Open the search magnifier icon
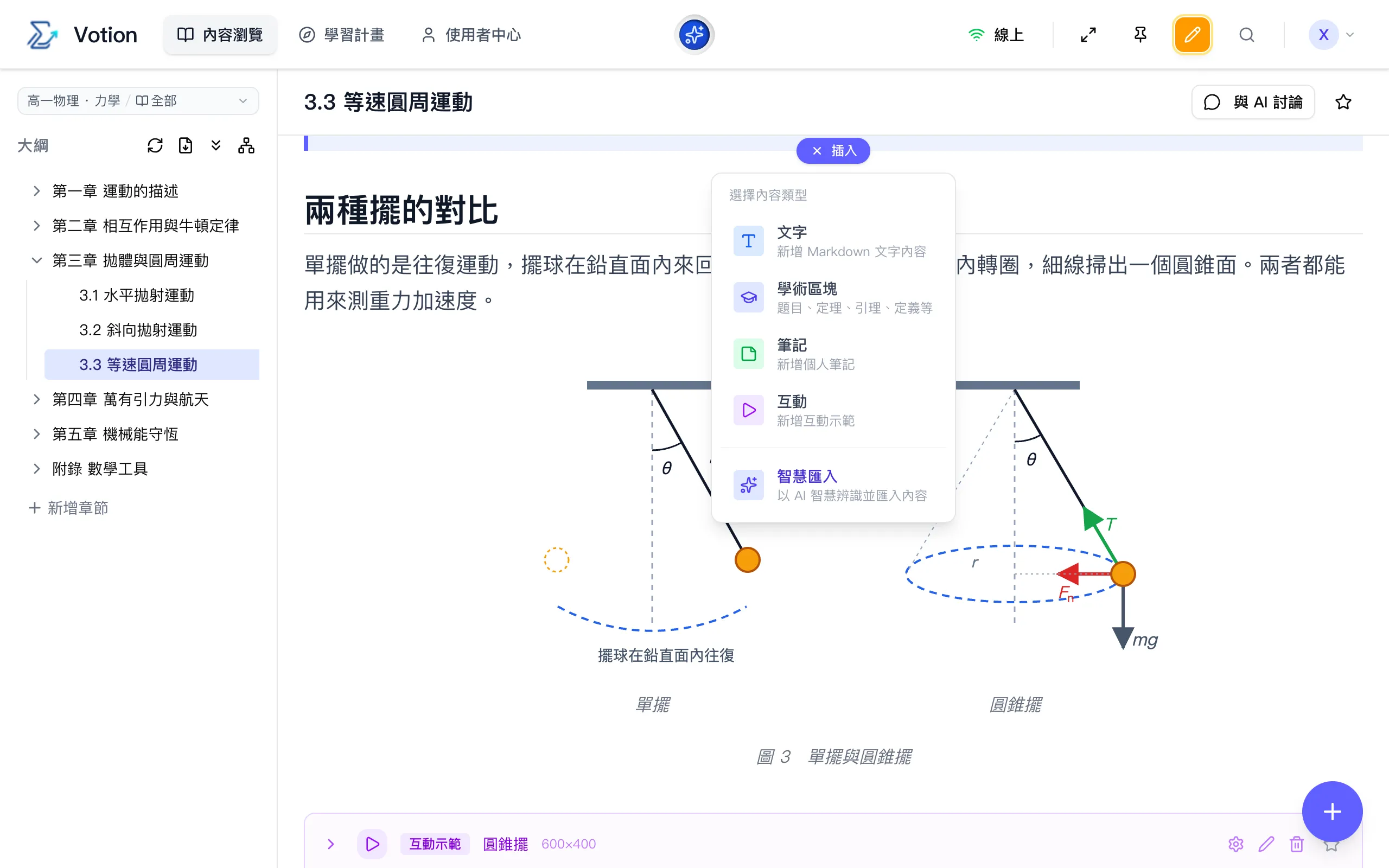The image size is (1389, 868). pos(1246,35)
